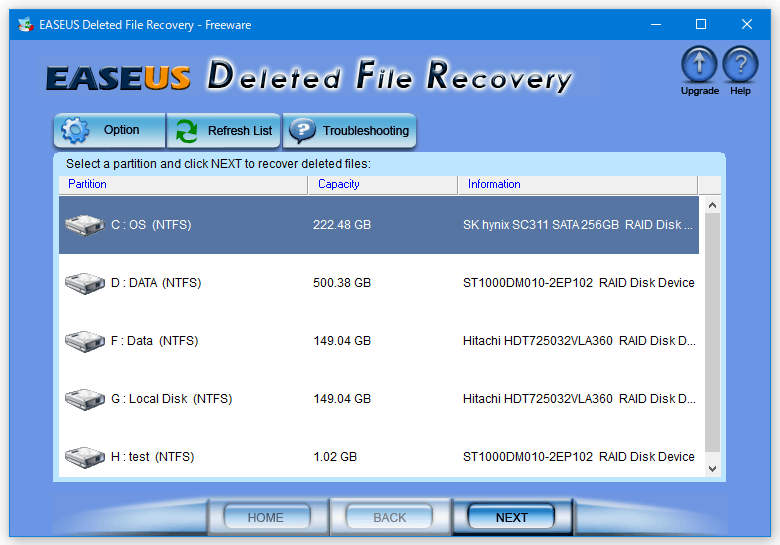Sort by the Partition column header
Screen dimensions: 780x545
click(x=183, y=184)
